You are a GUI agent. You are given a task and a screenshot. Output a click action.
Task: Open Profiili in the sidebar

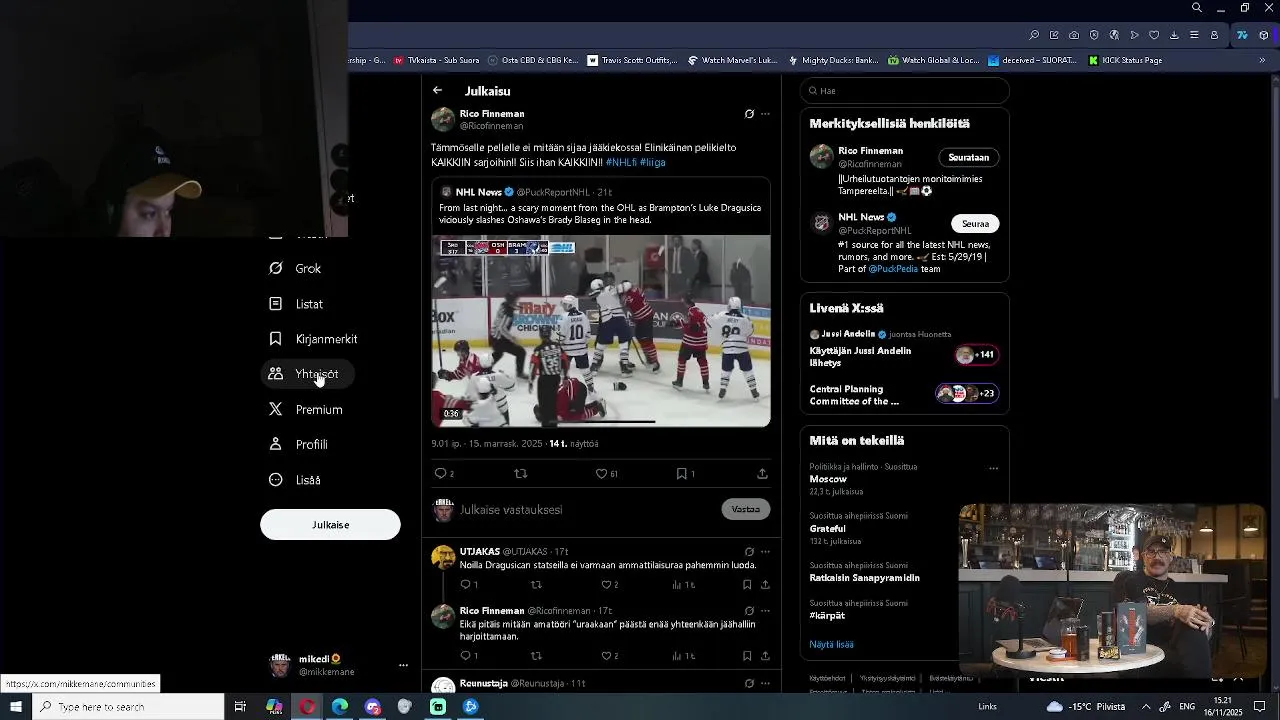pos(299,444)
